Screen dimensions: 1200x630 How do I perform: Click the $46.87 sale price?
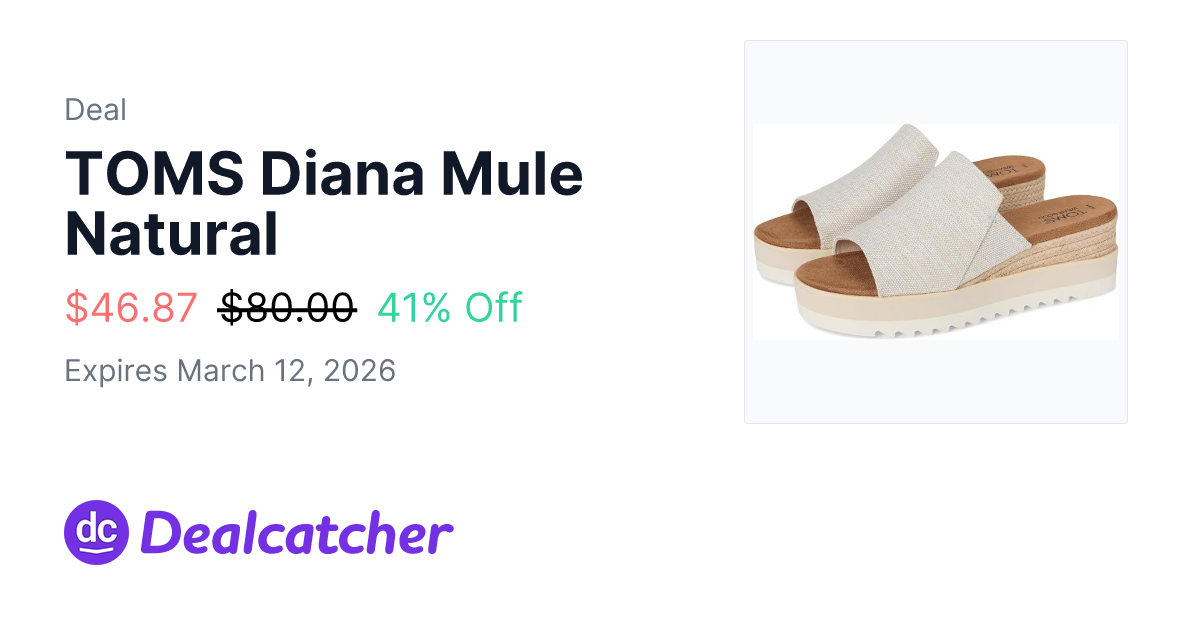(131, 308)
